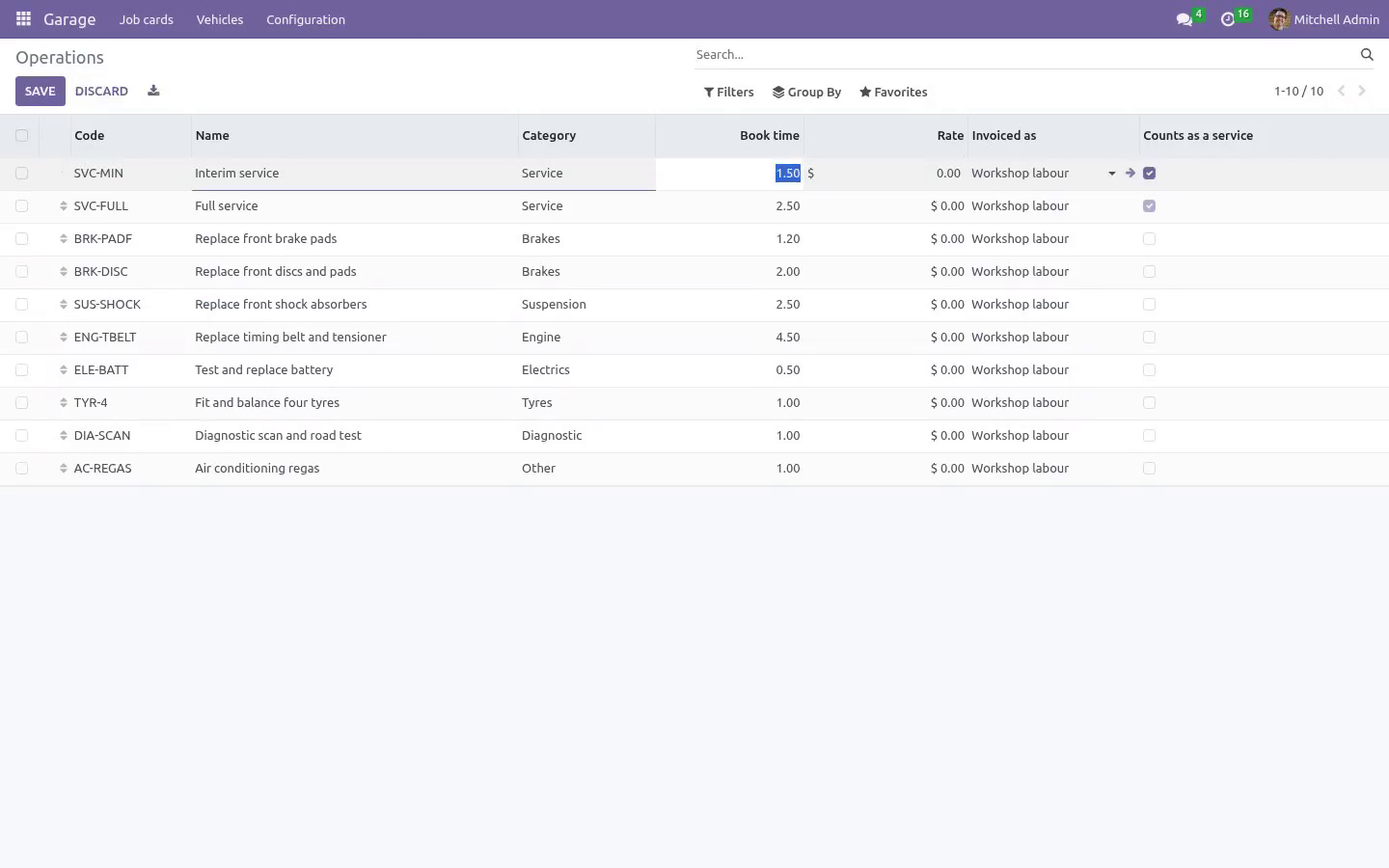Grab drag handle of DIA-SCAN row

(64, 436)
